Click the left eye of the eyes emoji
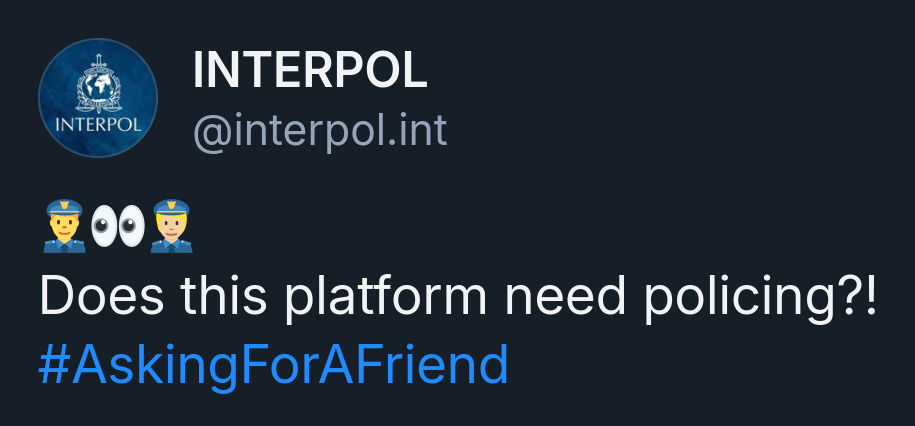Viewport: 915px width, 426px height. 105,227
